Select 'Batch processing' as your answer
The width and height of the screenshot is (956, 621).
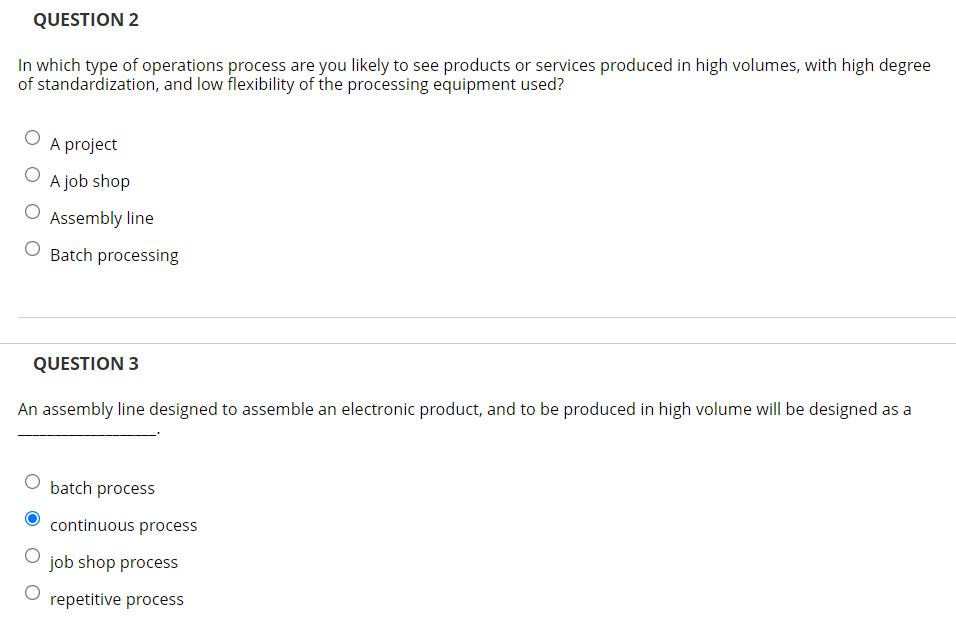(32, 247)
